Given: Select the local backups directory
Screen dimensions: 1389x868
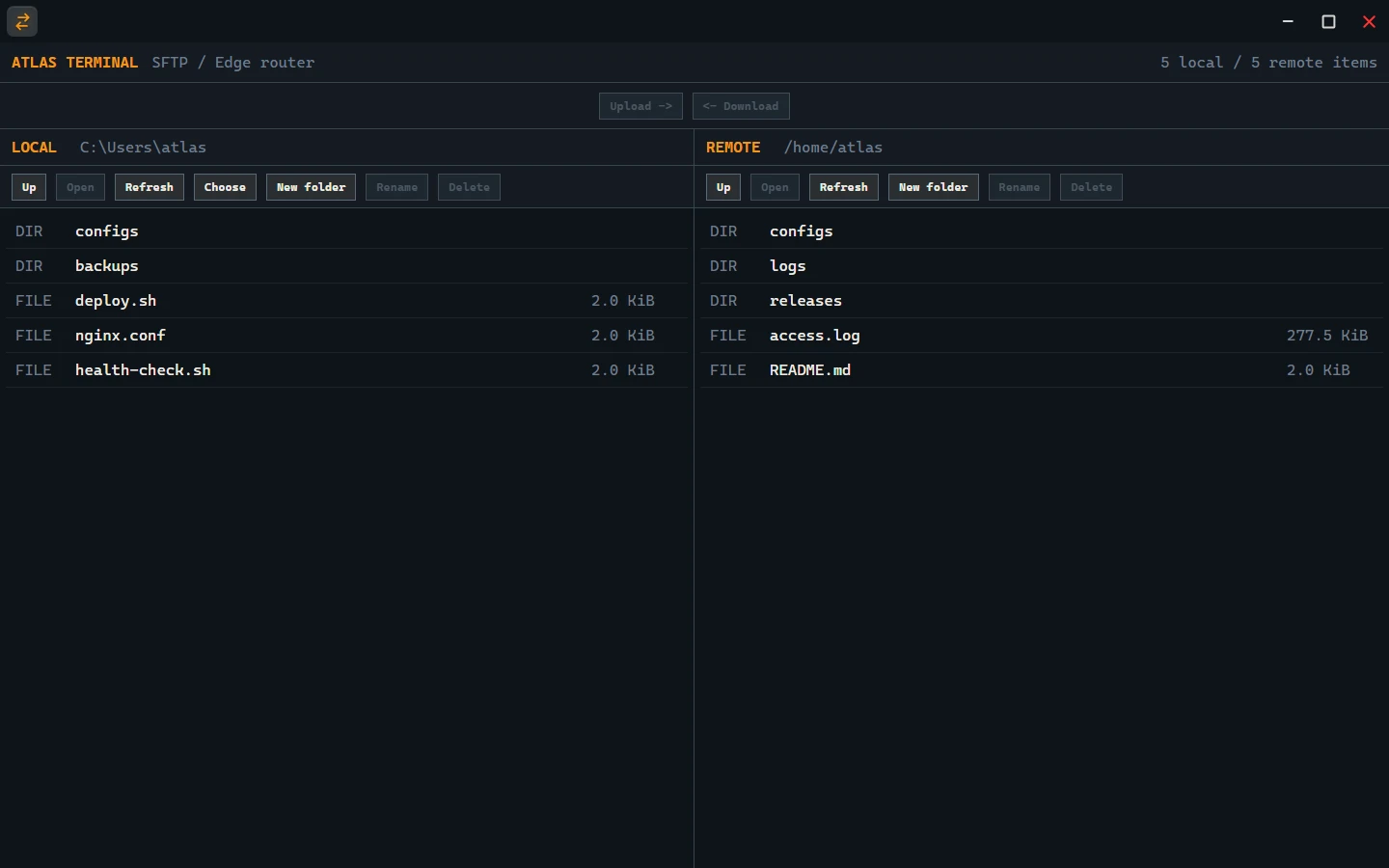Looking at the screenshot, I should 347,266.
